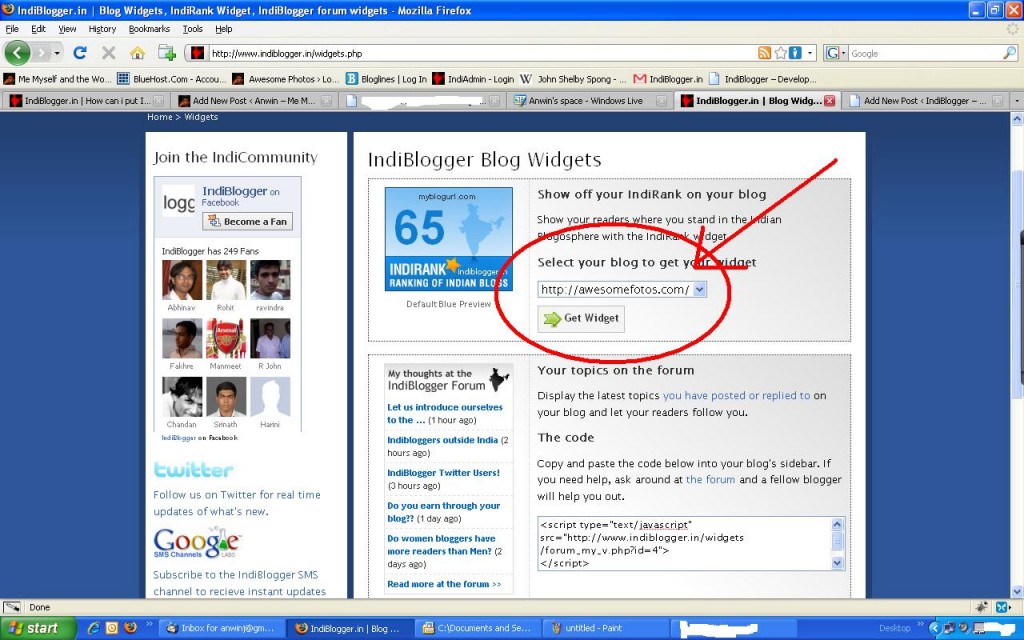Open IndiBlogger.in Gmail bookmark

[668, 79]
